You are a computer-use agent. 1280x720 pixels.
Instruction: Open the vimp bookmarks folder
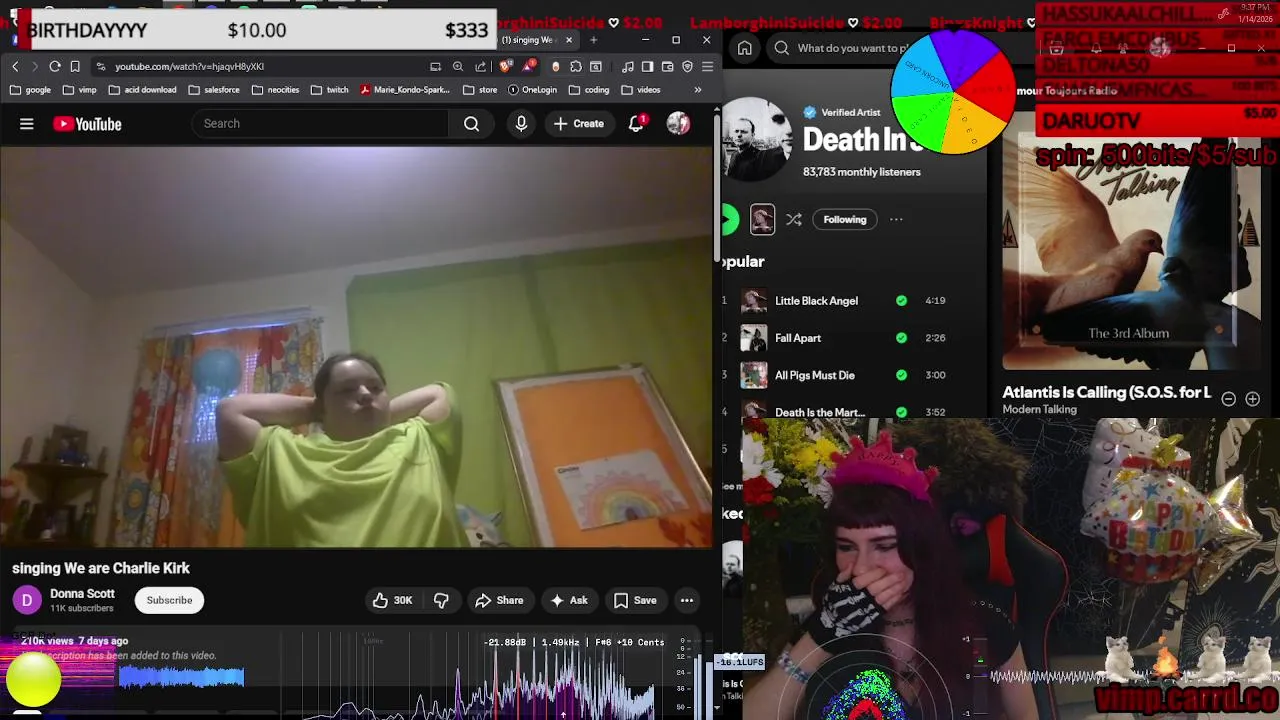(79, 90)
